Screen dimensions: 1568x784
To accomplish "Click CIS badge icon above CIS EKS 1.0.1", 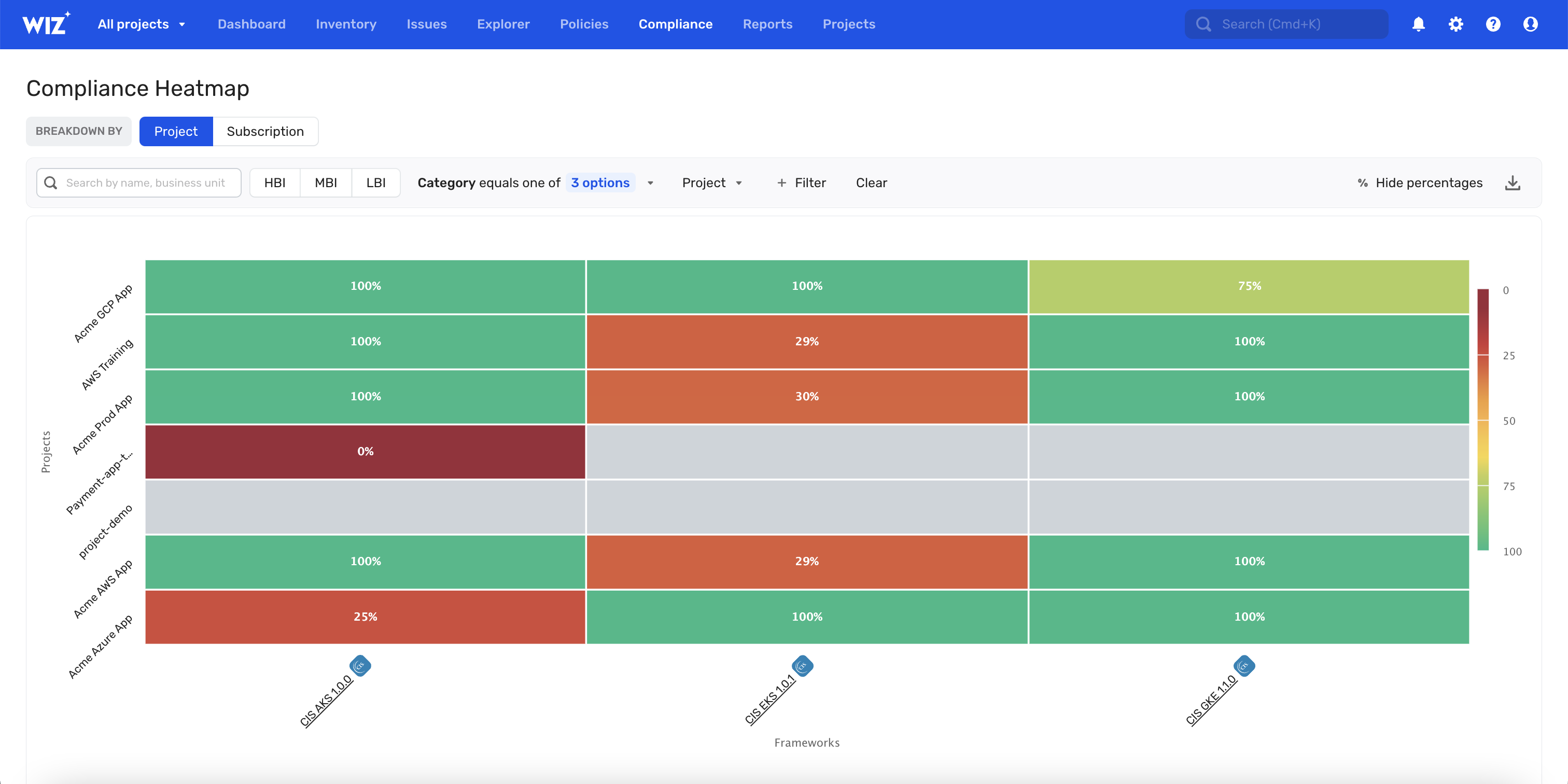I will tap(802, 665).
